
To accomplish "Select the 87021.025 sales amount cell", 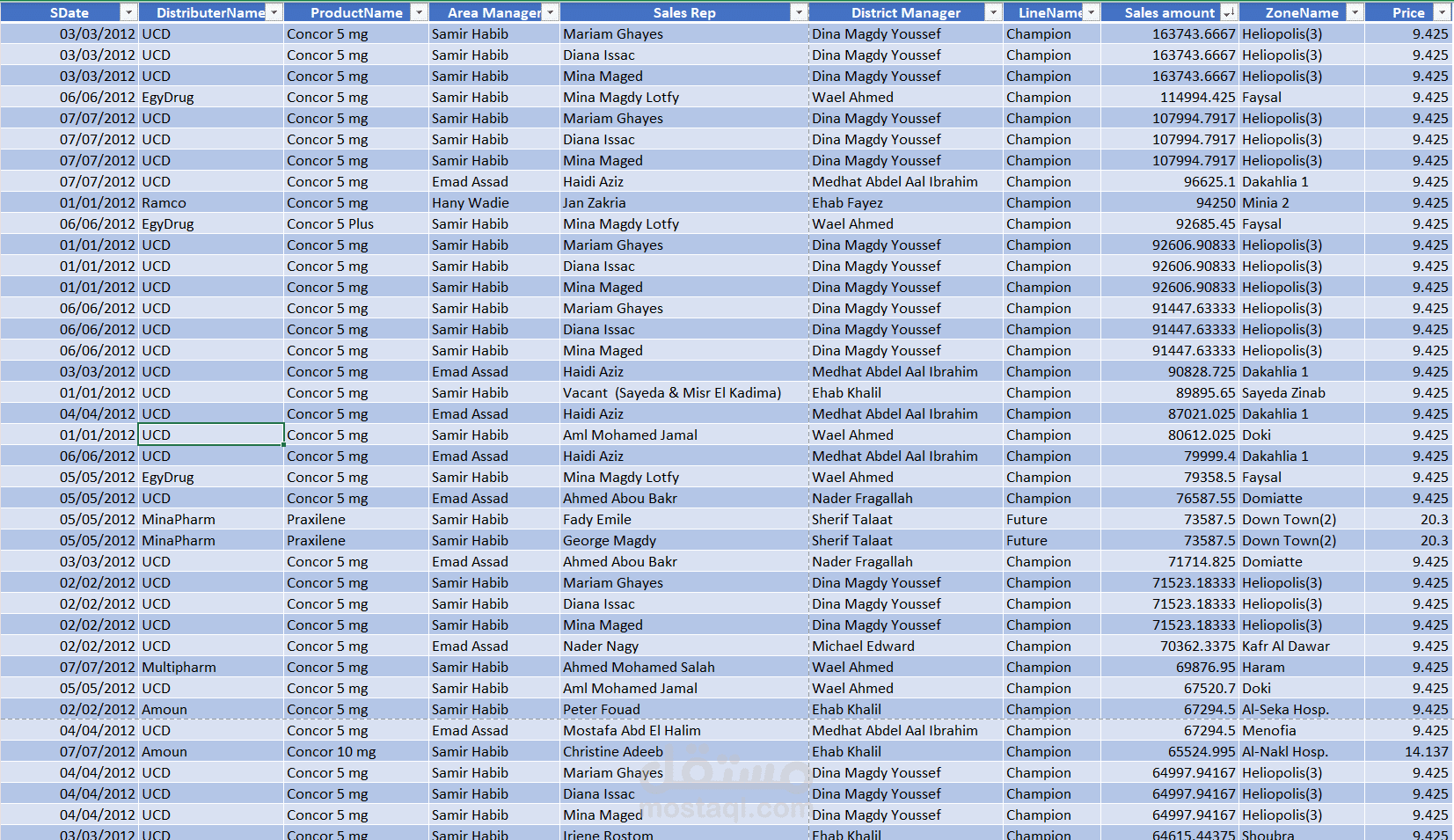I will tap(1170, 413).
